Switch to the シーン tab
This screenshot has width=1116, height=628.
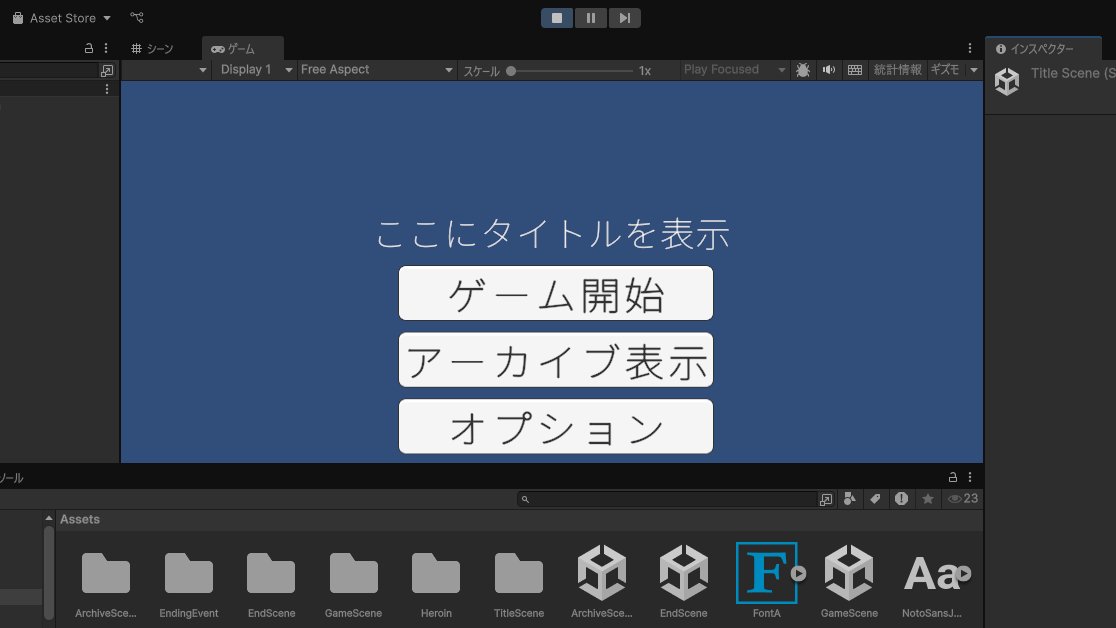tap(153, 49)
